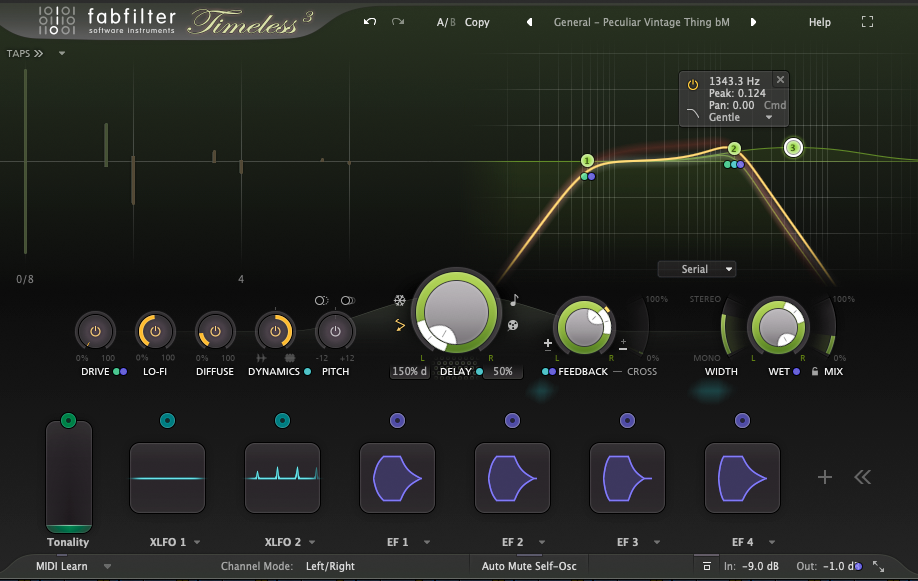Select filter node 1 on the curve
918x581 pixels.
click(587, 160)
